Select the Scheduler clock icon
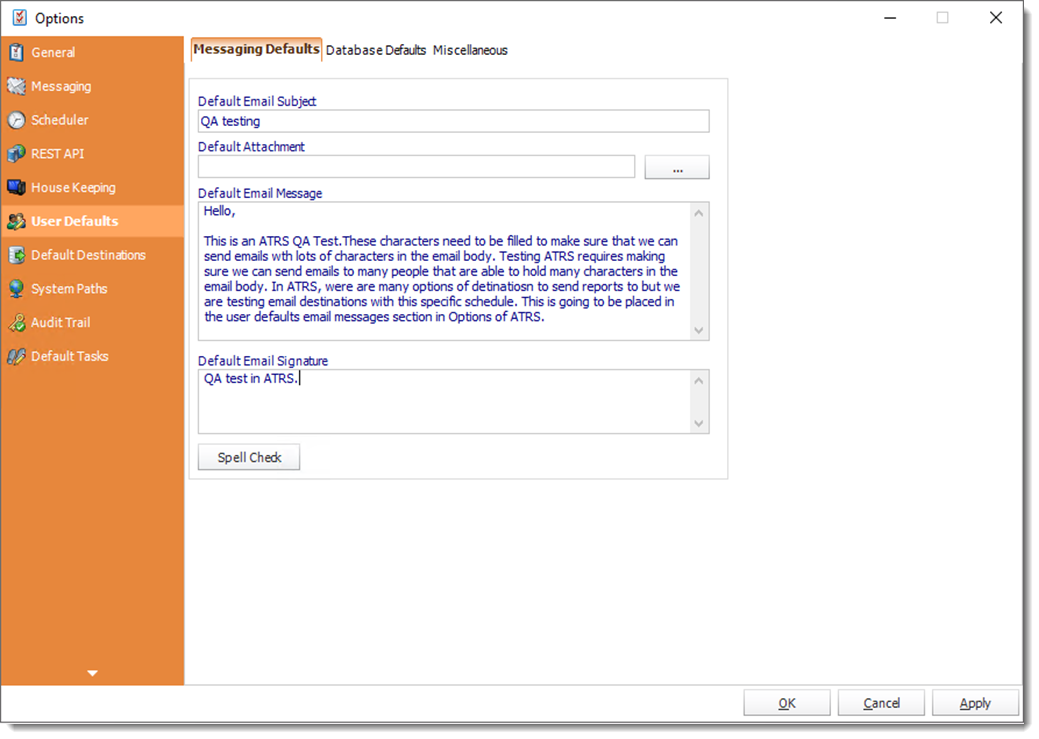This screenshot has width=1039, height=739. point(16,120)
